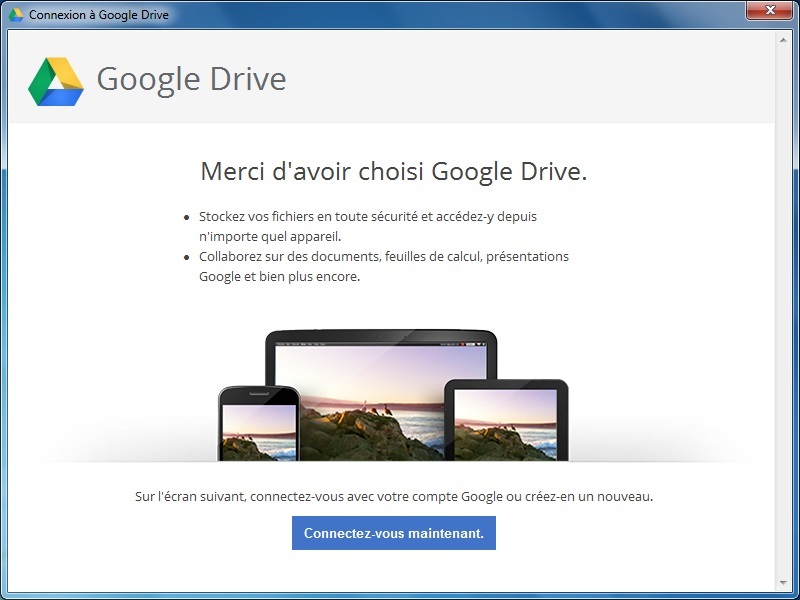Click the scrollbar down arrow
The width and height of the screenshot is (800, 600).
pyautogui.click(x=783, y=582)
